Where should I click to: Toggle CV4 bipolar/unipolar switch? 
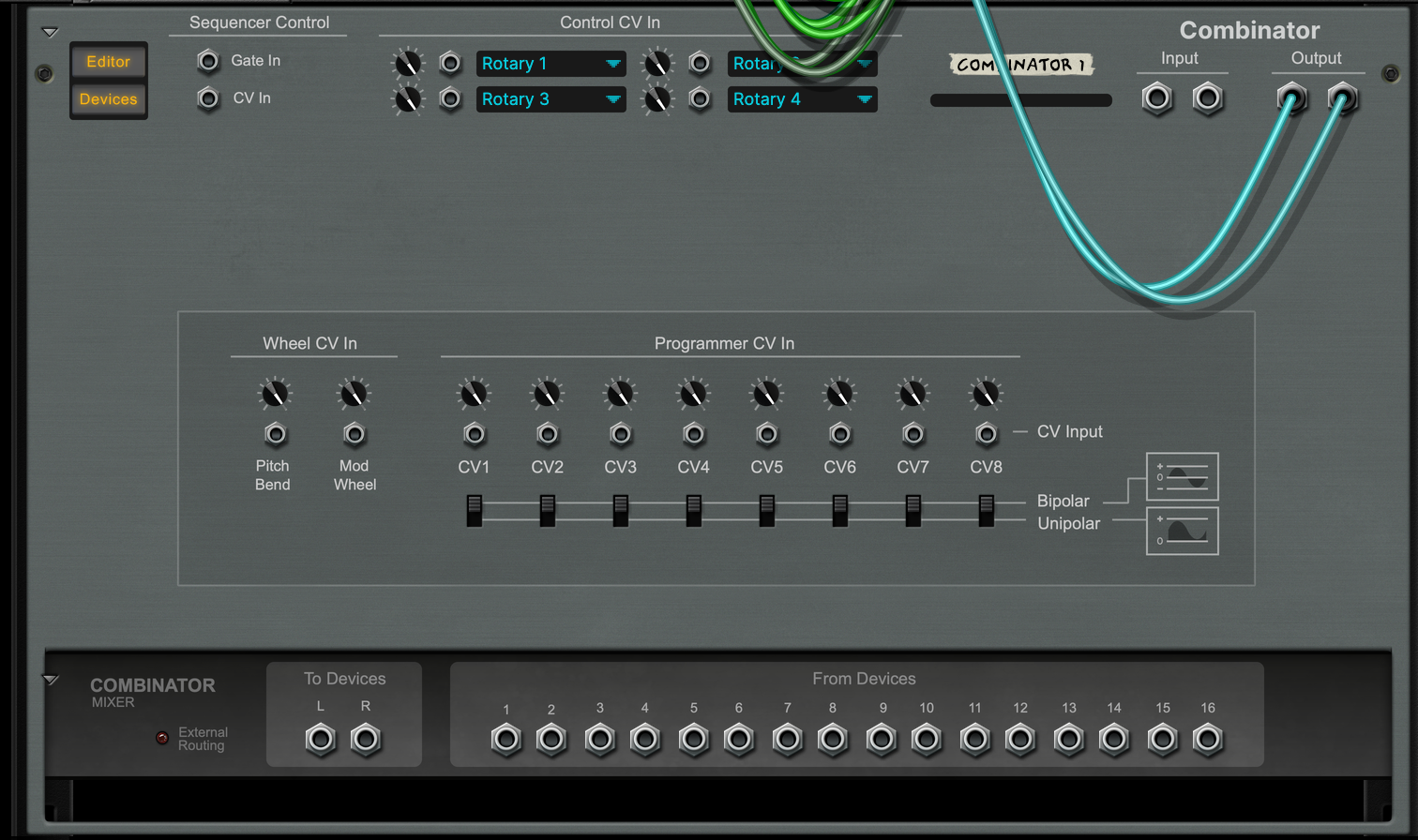pos(693,511)
